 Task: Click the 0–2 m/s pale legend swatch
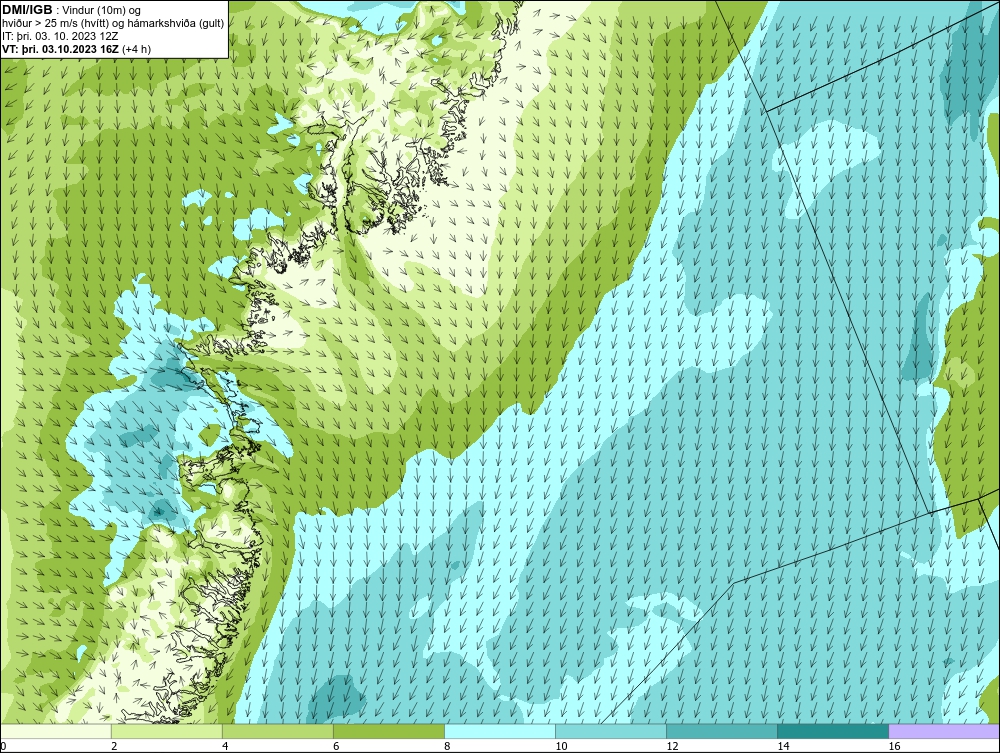(56, 731)
